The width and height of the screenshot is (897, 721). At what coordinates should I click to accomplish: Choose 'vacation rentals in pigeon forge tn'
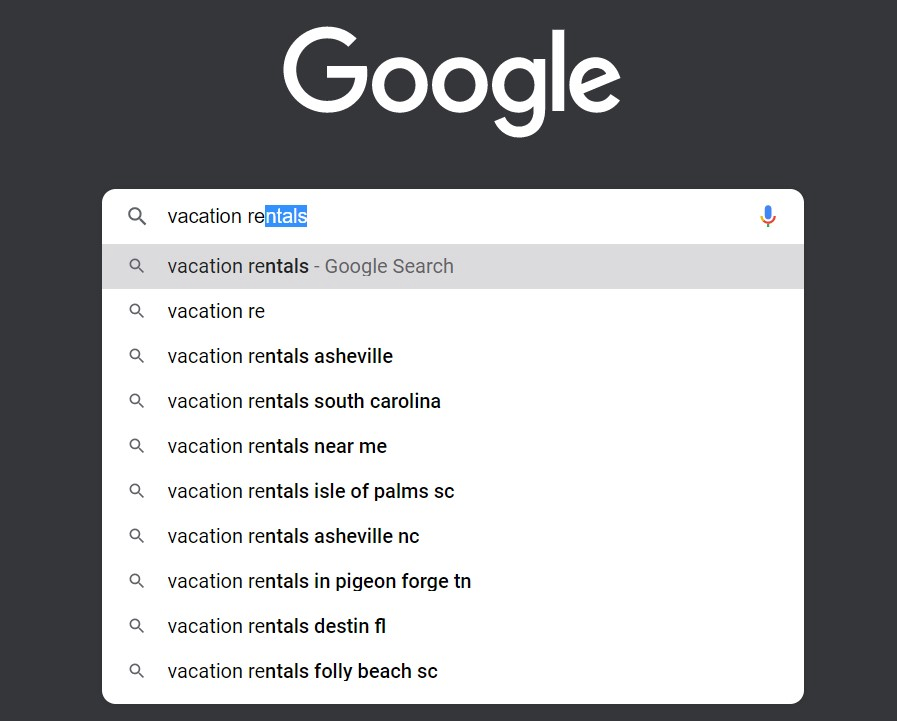[x=453, y=581]
